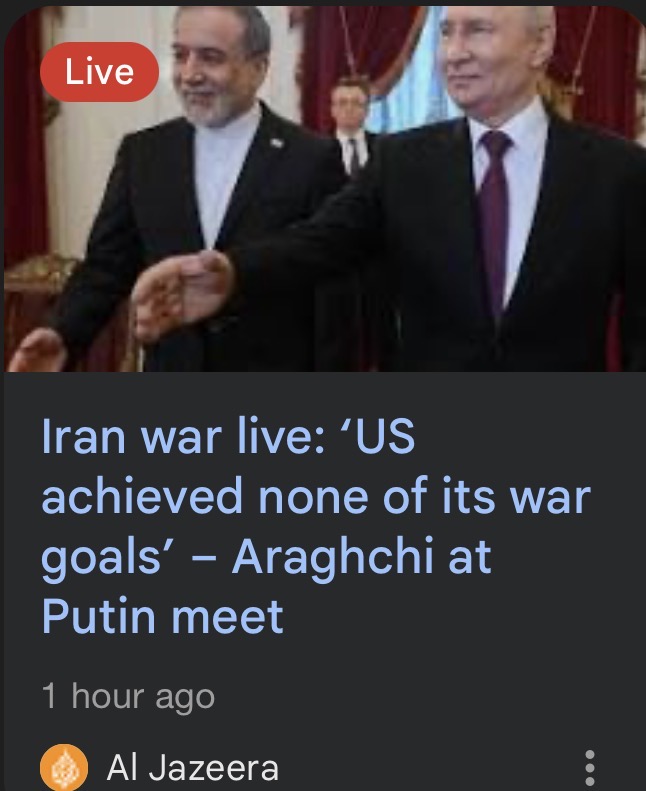Image resolution: width=646 pixels, height=791 pixels.
Task: Click the word 'goals' in the headline
Action: pos(100,558)
